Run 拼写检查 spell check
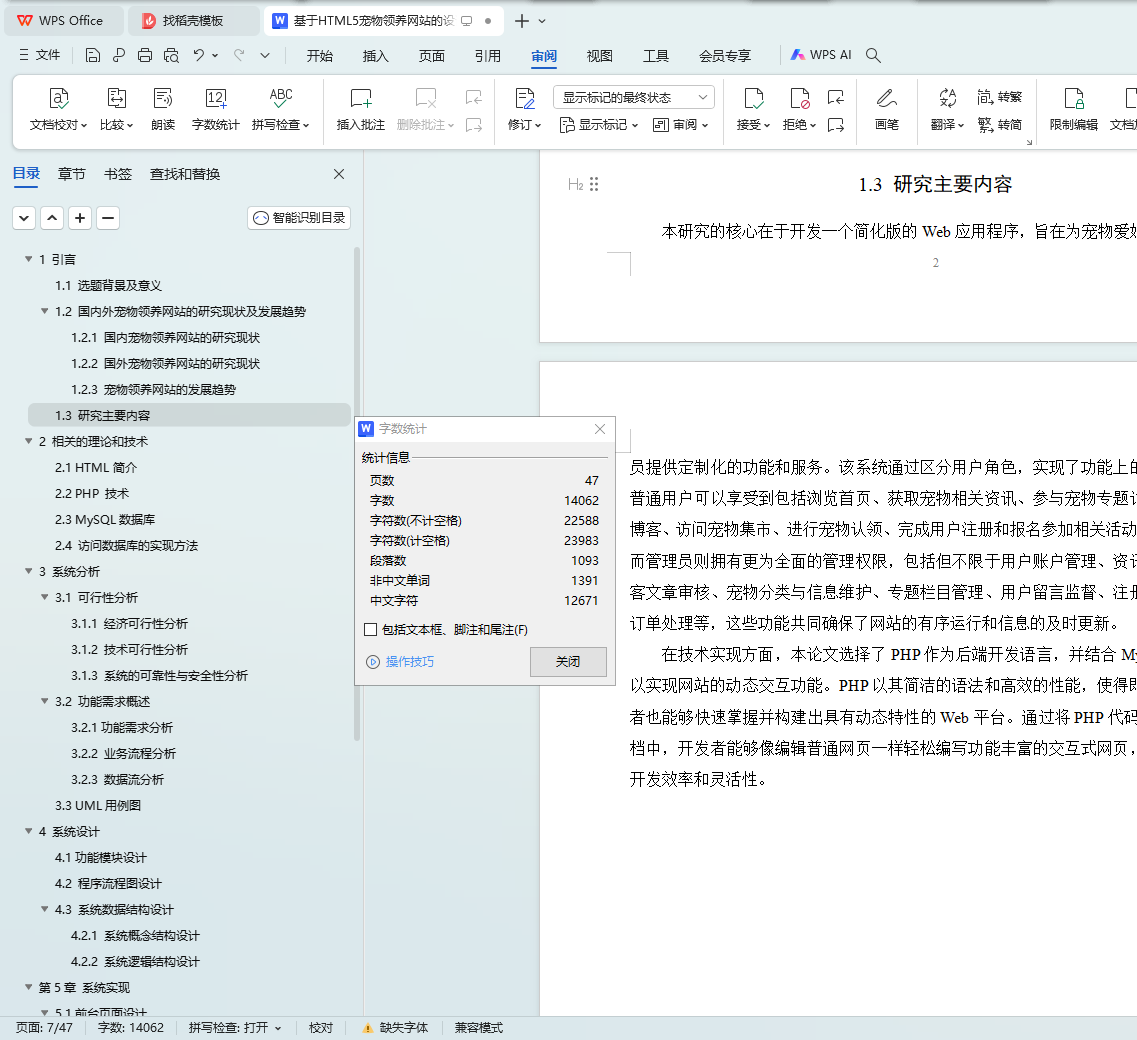Screen dimensions: 1137x1040 pyautogui.click(x=281, y=109)
